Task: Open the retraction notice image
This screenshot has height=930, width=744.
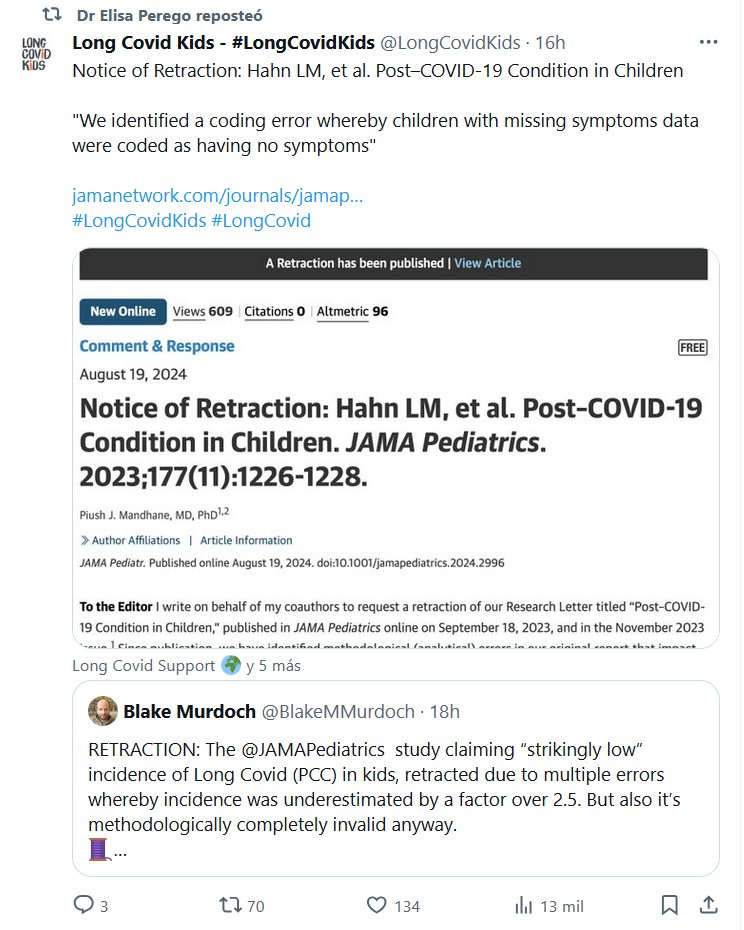Action: [x=393, y=448]
